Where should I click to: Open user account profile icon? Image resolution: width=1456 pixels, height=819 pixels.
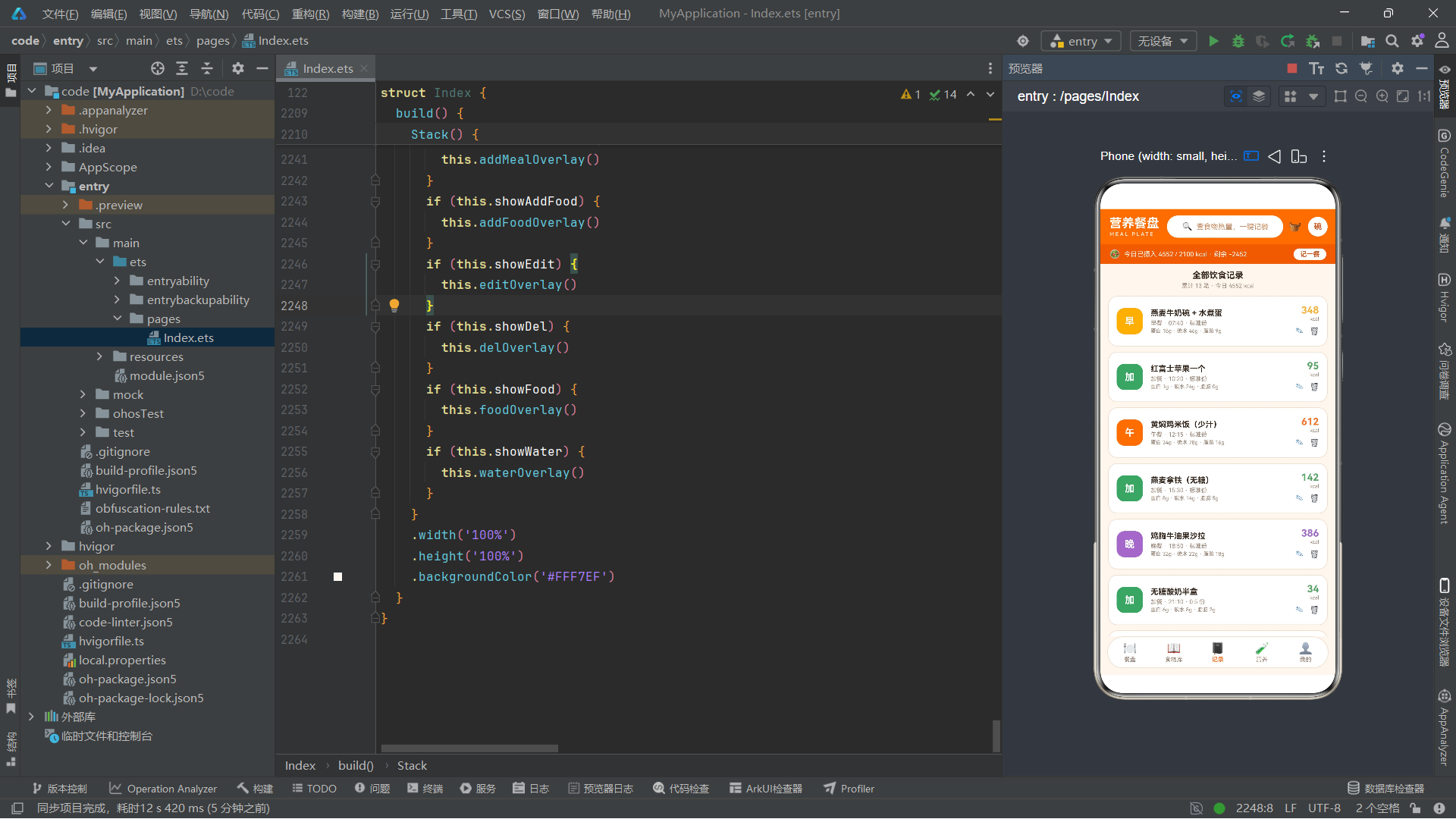coord(1442,41)
